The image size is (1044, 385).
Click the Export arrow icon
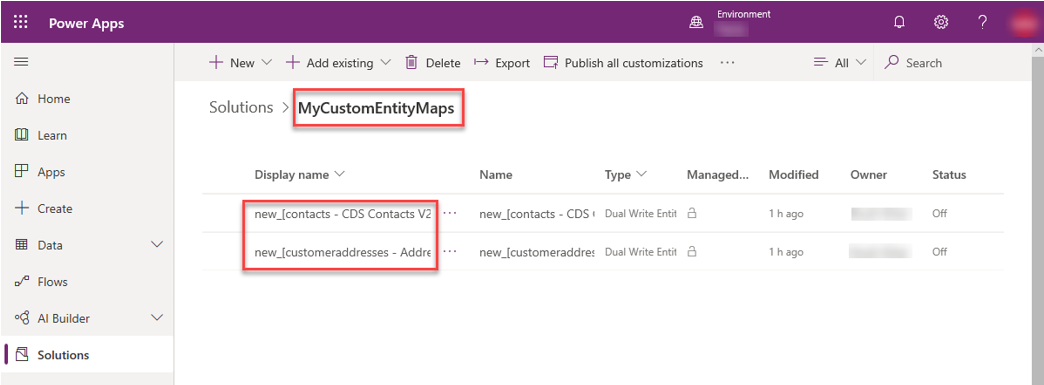coord(481,63)
